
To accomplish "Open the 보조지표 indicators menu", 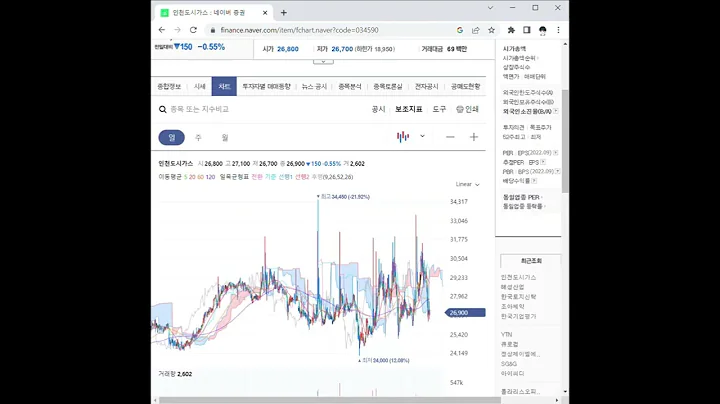I will pos(409,109).
